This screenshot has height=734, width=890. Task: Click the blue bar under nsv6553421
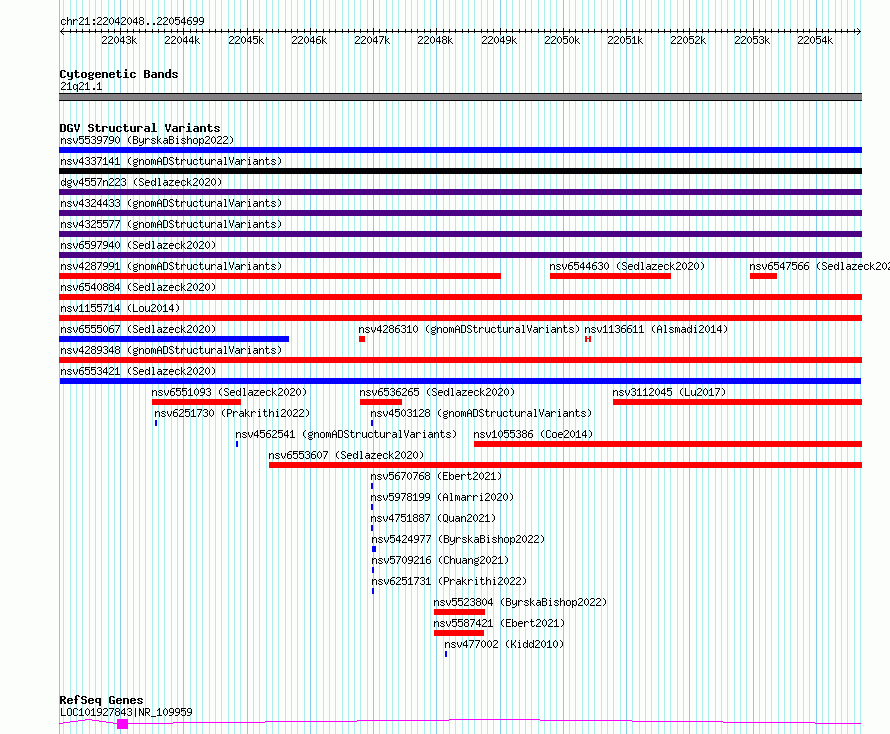tap(460, 381)
